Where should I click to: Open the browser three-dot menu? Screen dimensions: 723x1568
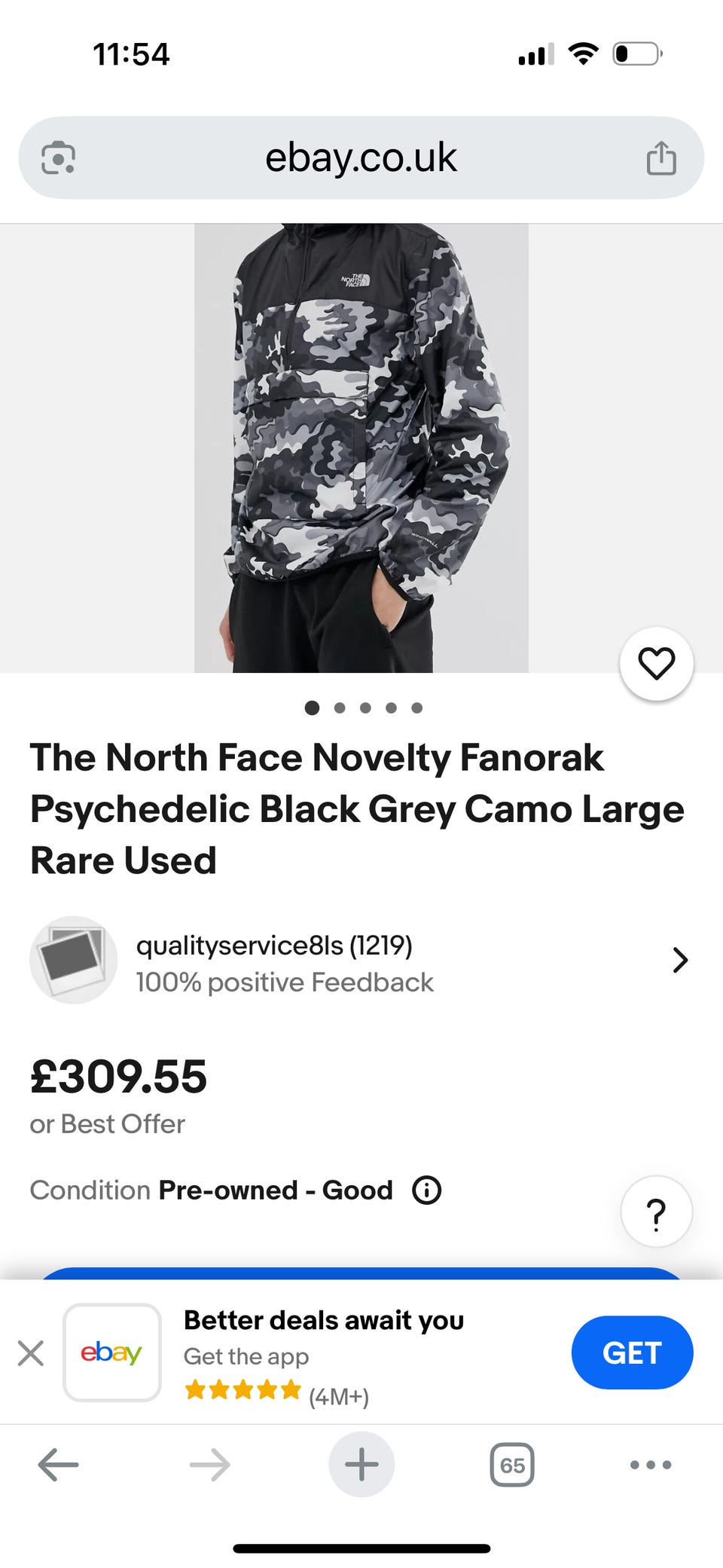pos(651,1465)
